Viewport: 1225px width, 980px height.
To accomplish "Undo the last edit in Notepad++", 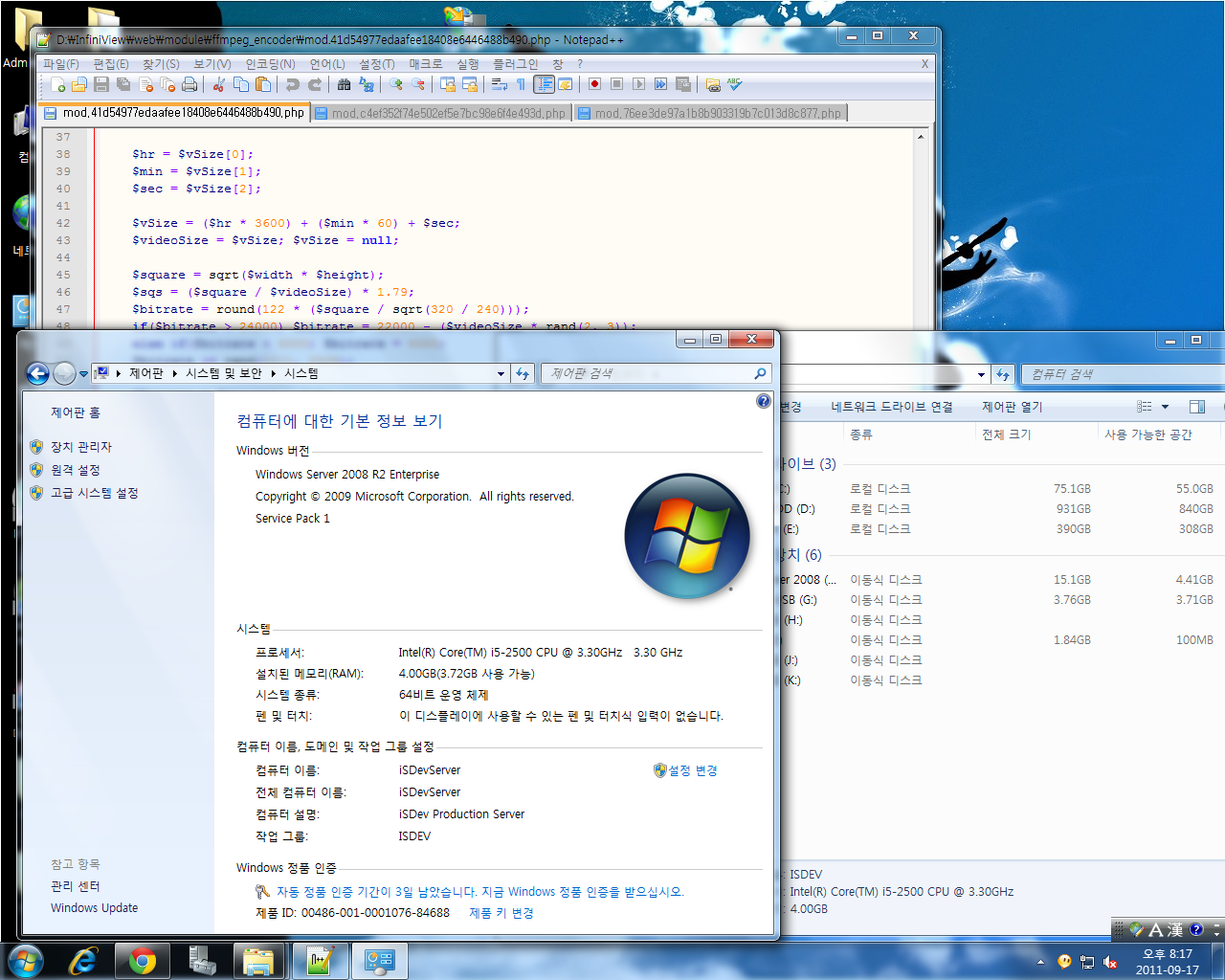I will coord(293,84).
